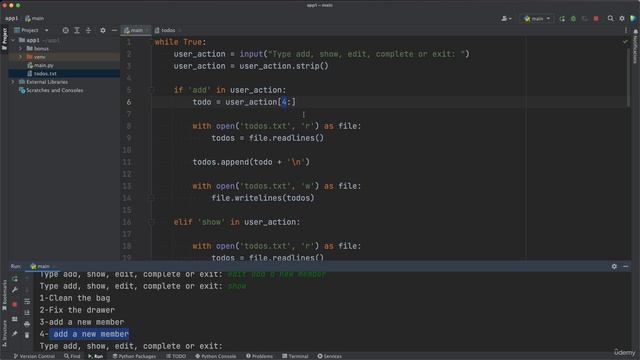640x360 pixels.
Task: Click red Stop icon in Run panel
Action: point(15,304)
